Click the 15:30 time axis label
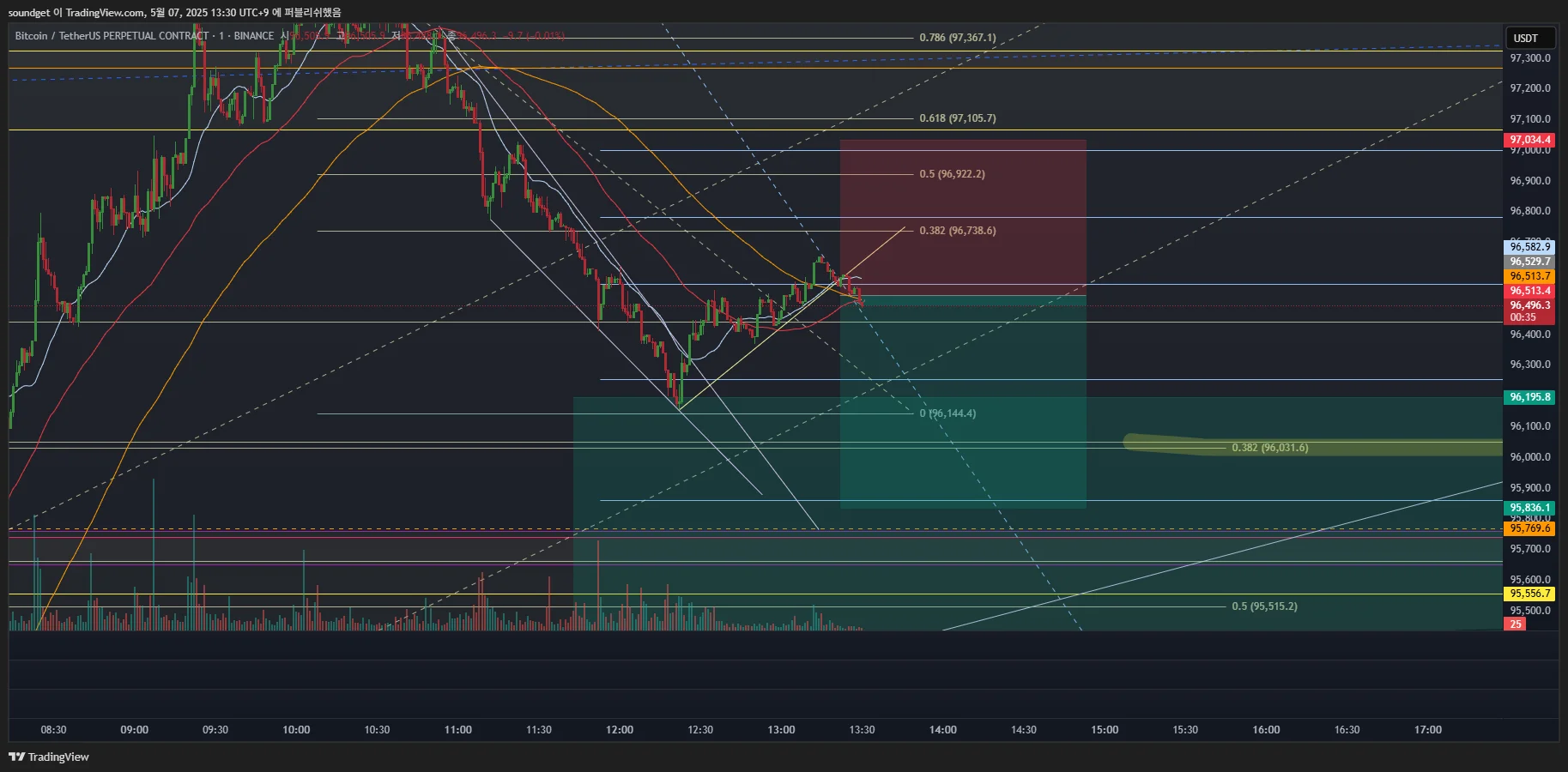1568x772 pixels. tap(1185, 730)
